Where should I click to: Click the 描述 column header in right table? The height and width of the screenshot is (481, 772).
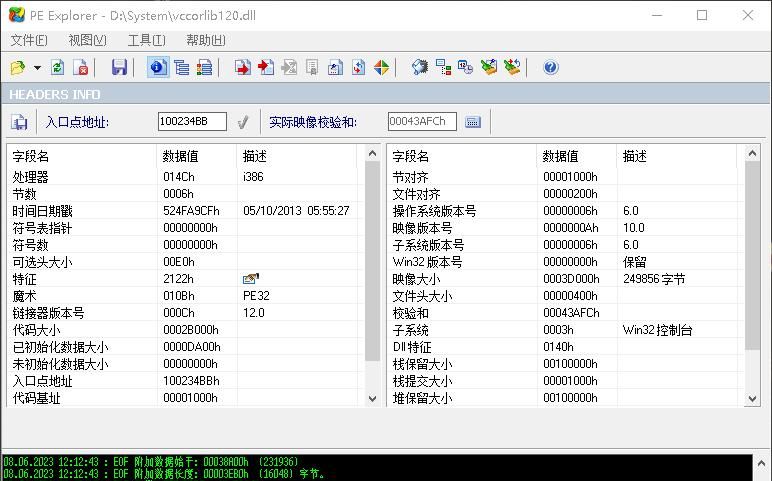pyautogui.click(x=677, y=157)
